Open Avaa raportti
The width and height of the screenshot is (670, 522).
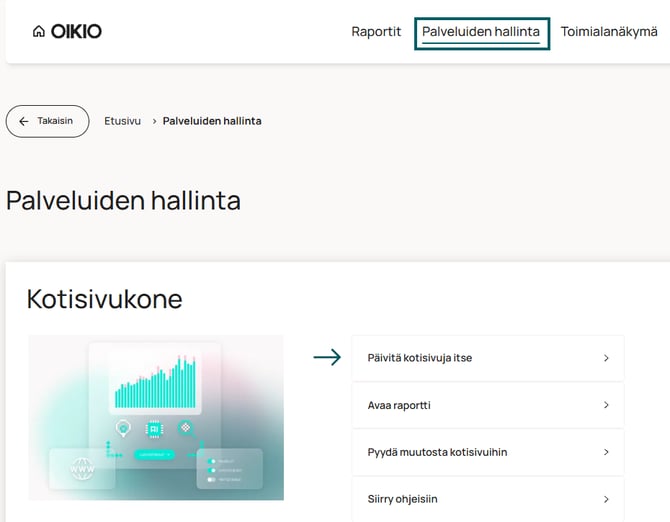pos(488,405)
